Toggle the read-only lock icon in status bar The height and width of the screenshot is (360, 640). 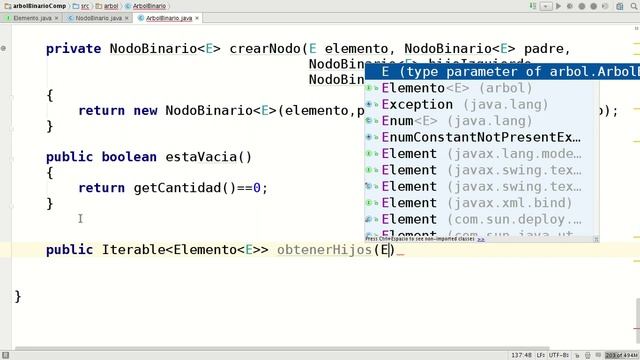(x=577, y=356)
